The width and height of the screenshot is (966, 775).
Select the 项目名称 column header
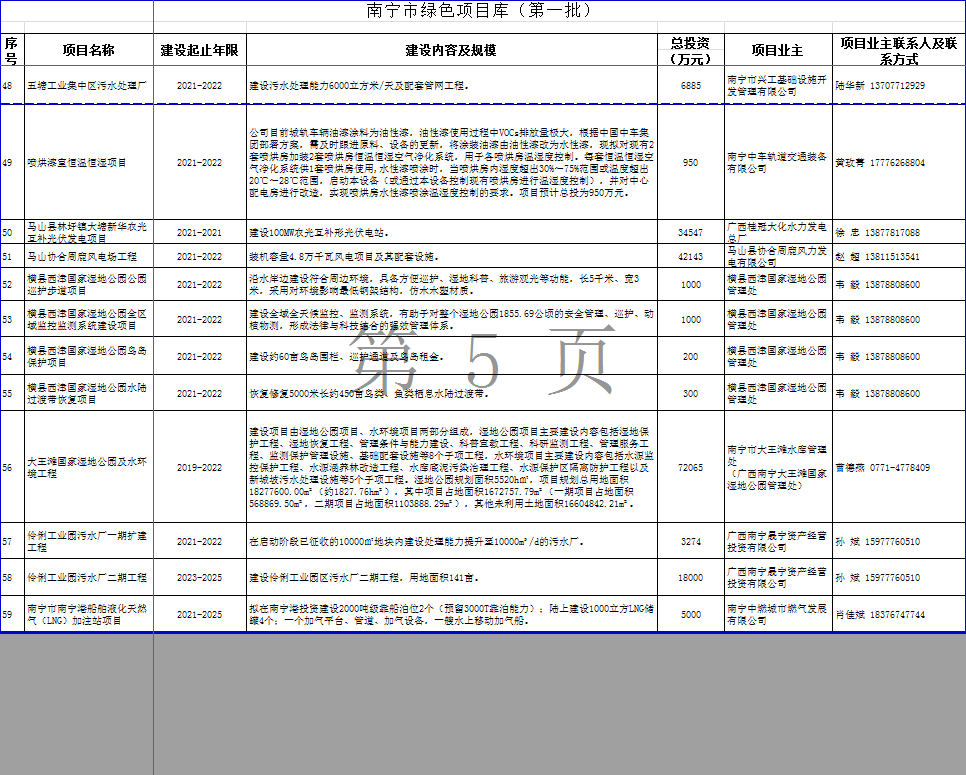coord(88,50)
